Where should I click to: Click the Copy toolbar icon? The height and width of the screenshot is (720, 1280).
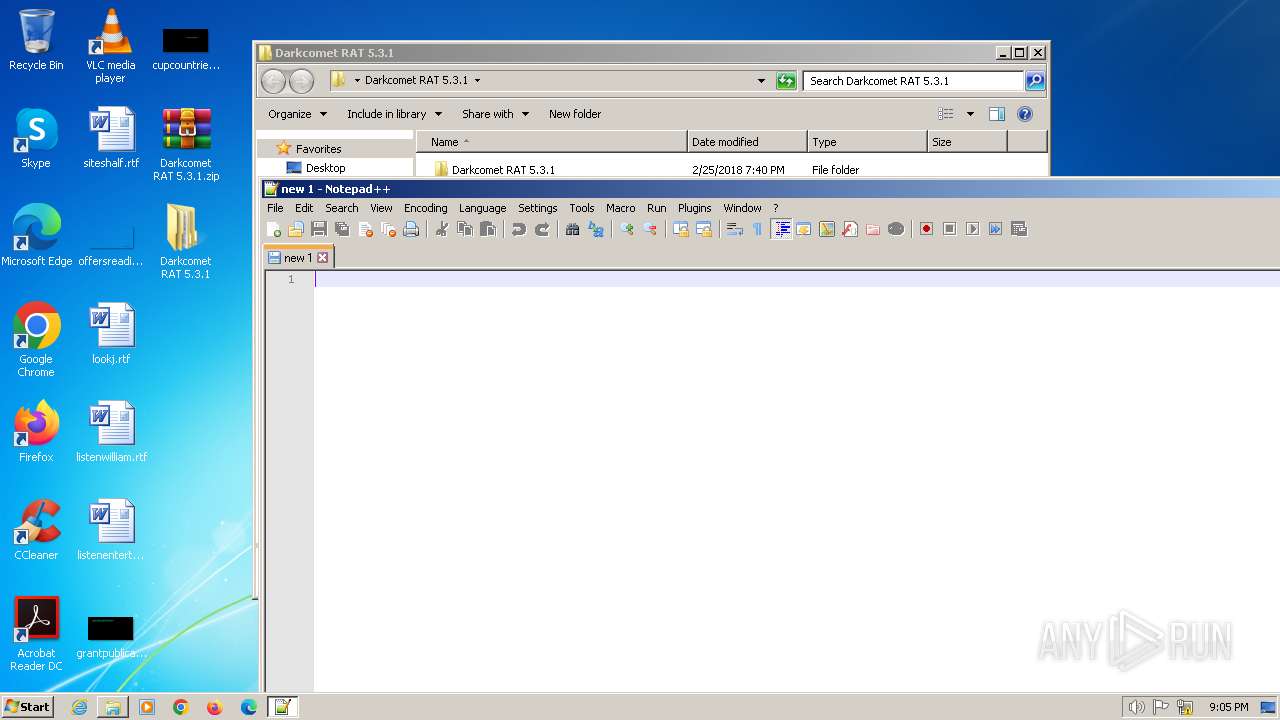pyautogui.click(x=464, y=229)
